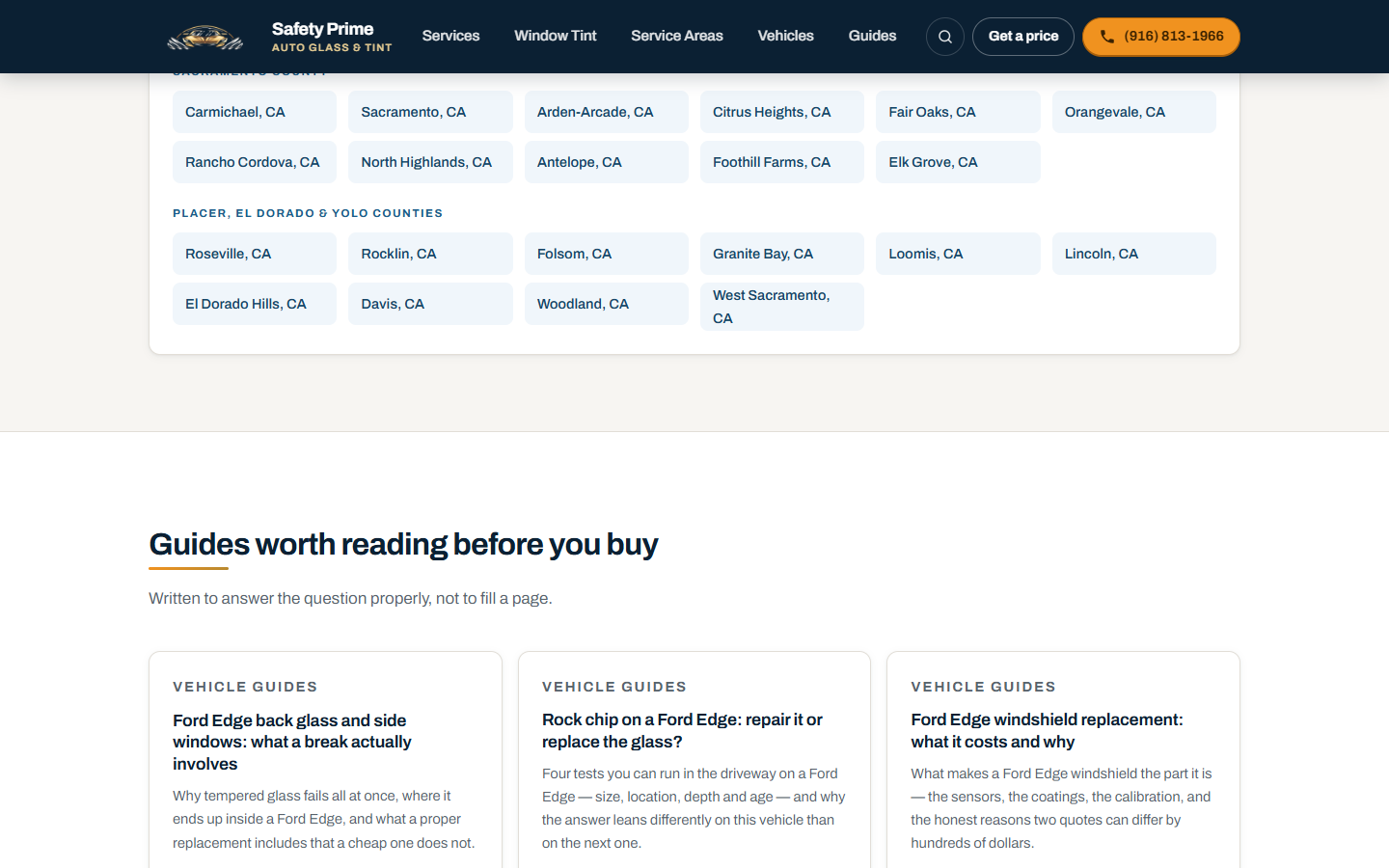The width and height of the screenshot is (1389, 868).
Task: Open Citrus Heights, CA page
Action: (x=782, y=112)
